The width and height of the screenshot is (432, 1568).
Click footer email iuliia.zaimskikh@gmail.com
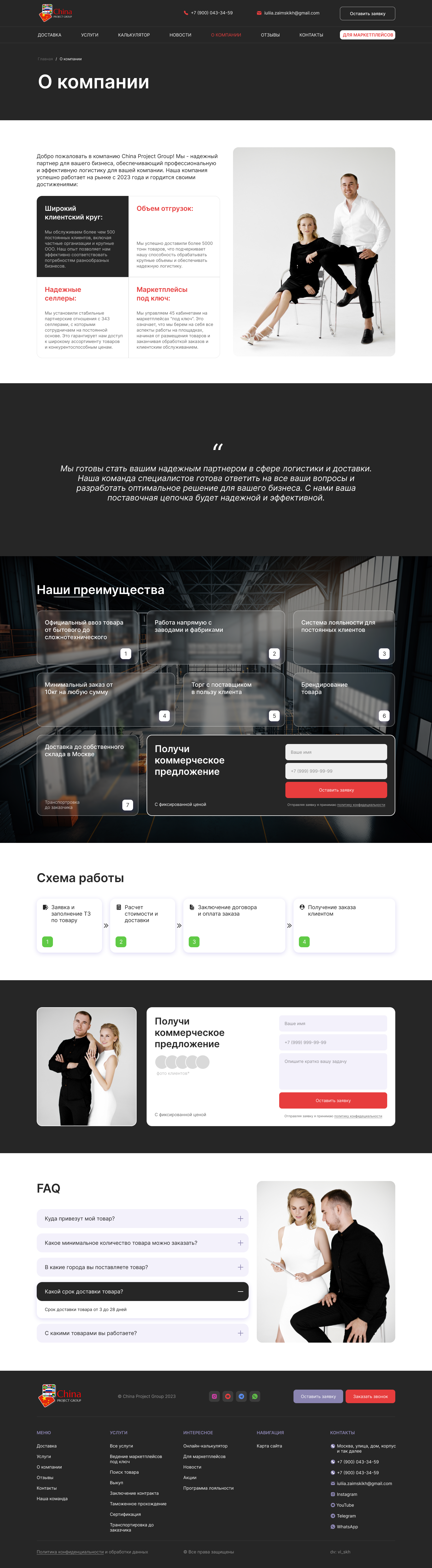click(364, 1483)
